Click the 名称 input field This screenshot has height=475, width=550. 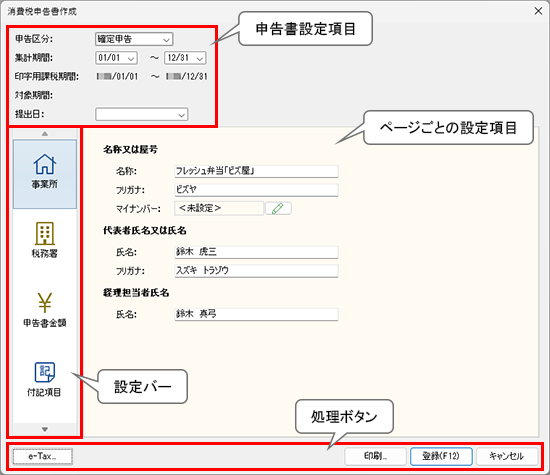coord(256,171)
